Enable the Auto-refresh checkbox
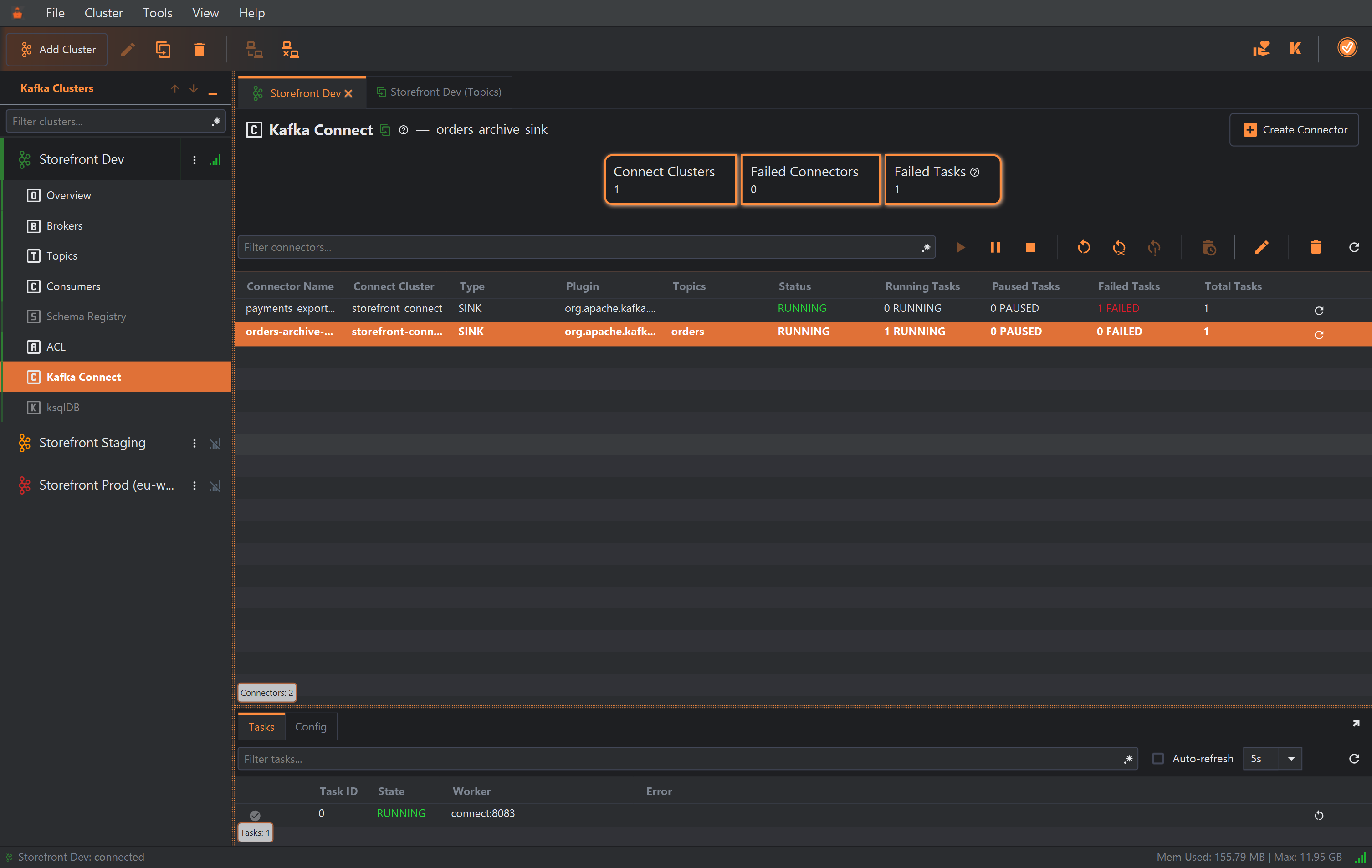The height and width of the screenshot is (868, 1372). 1158,758
